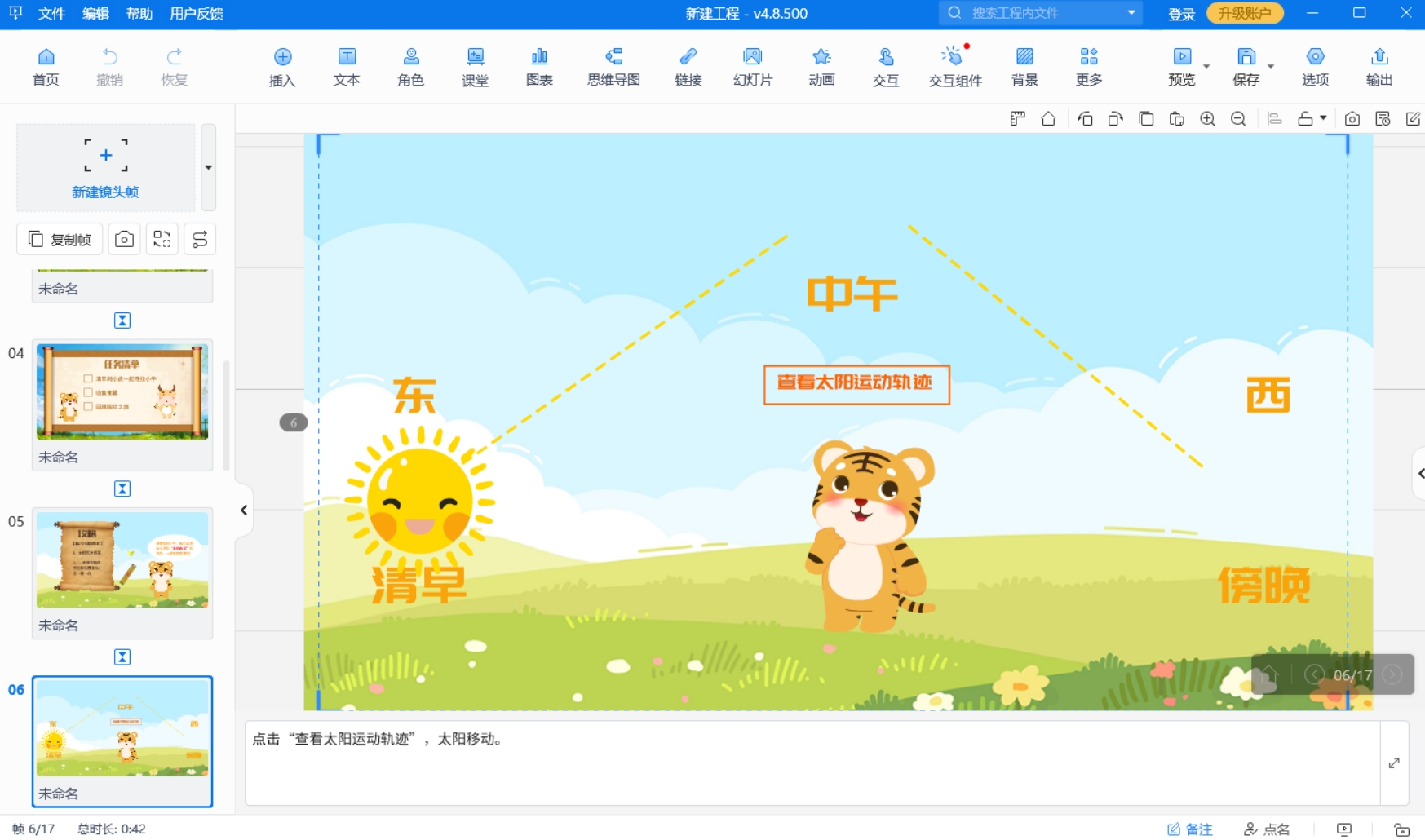Click the 升级账户 upgrade account button
The height and width of the screenshot is (840, 1425).
1244,13
